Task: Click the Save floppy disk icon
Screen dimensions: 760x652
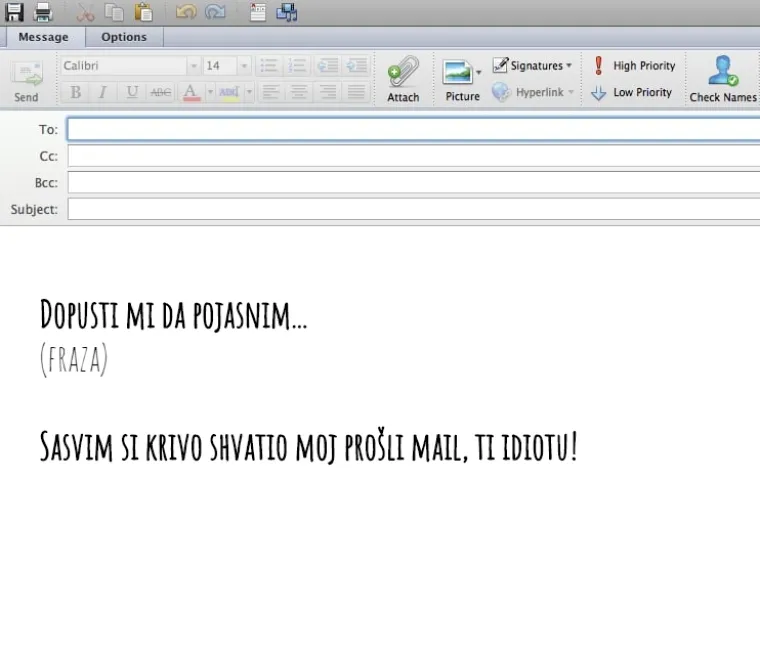Action: tap(14, 12)
